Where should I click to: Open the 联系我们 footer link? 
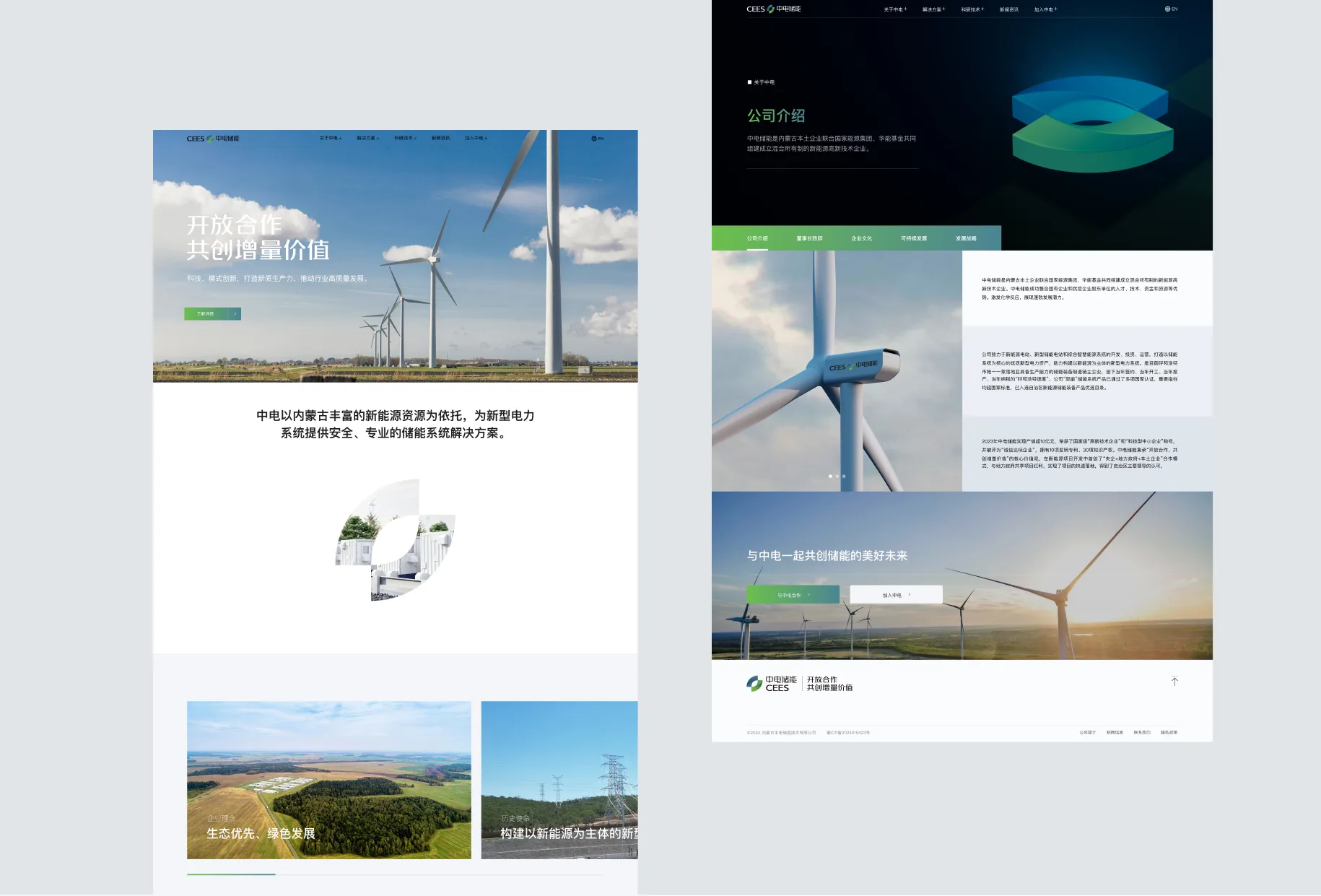coord(1141,733)
